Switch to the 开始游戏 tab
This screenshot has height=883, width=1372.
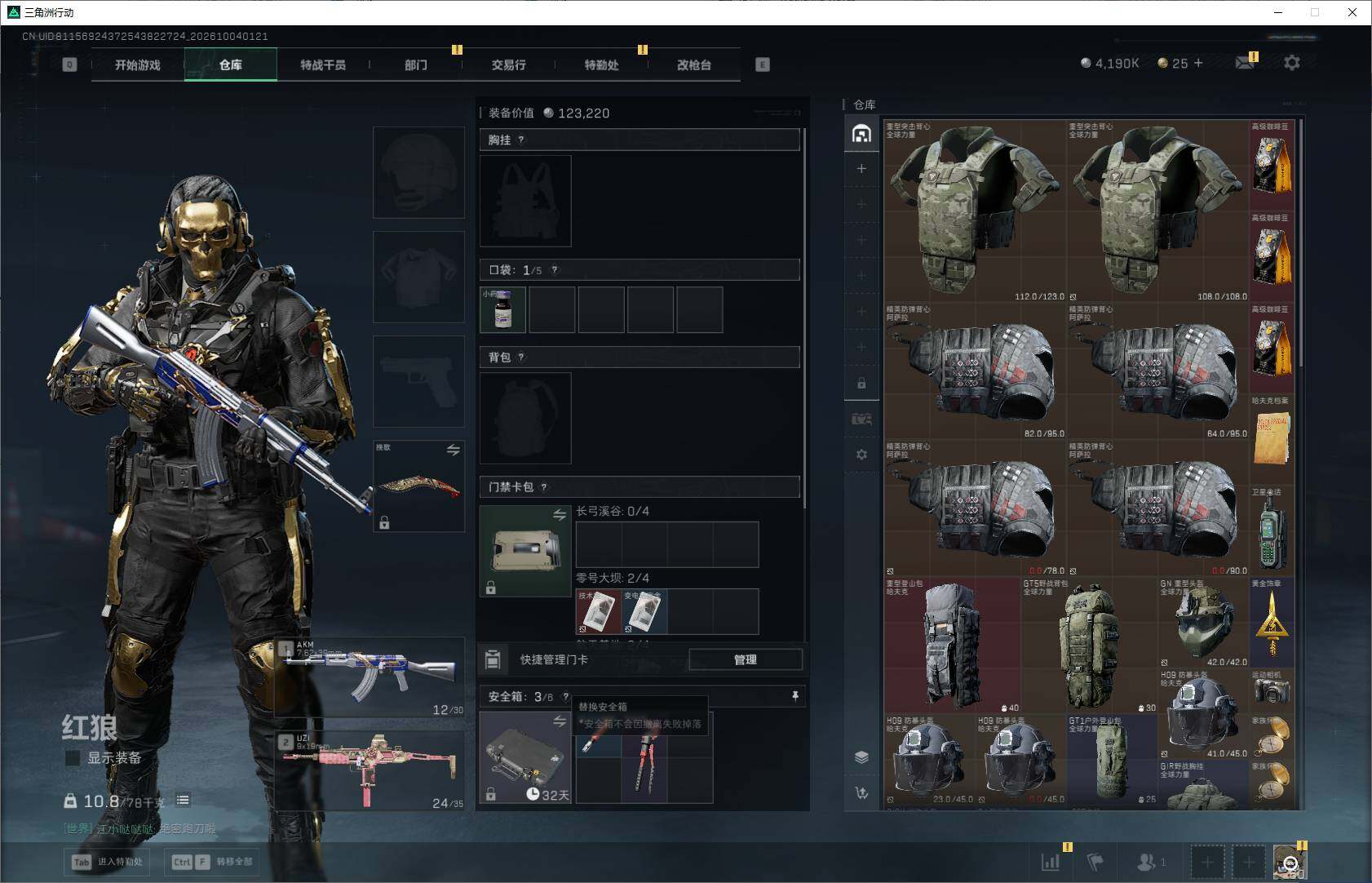pyautogui.click(x=138, y=64)
